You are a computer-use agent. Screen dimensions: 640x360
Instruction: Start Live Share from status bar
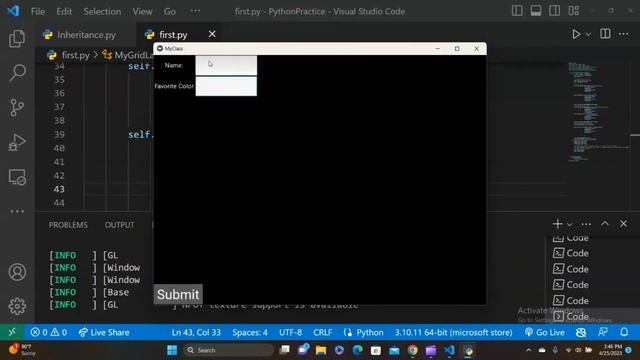(x=104, y=332)
